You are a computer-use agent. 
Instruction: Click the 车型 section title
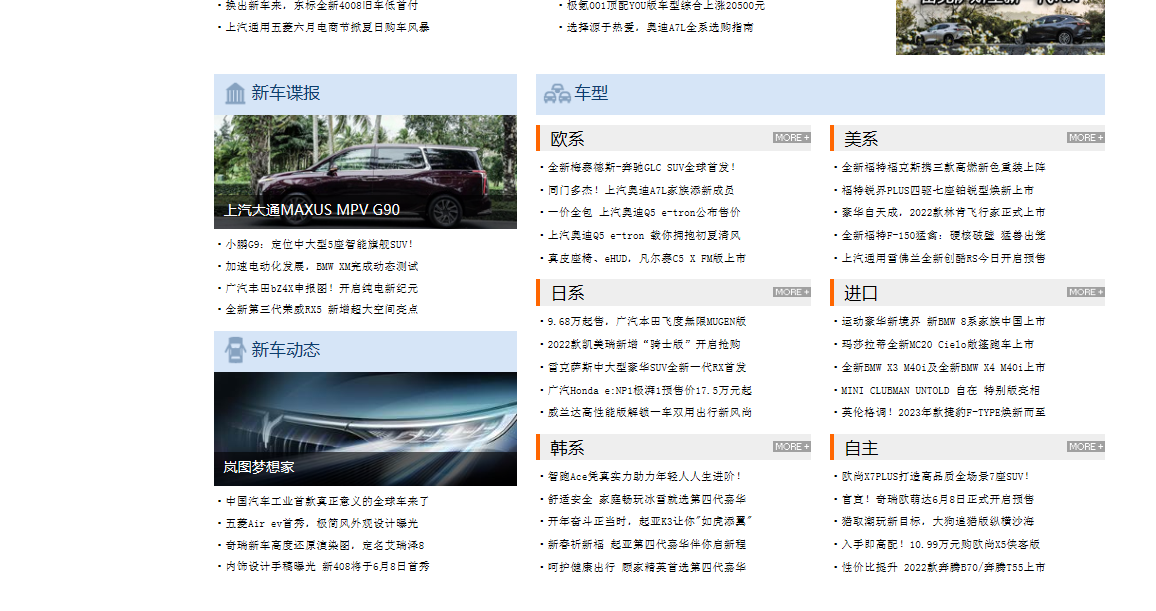[x=591, y=93]
